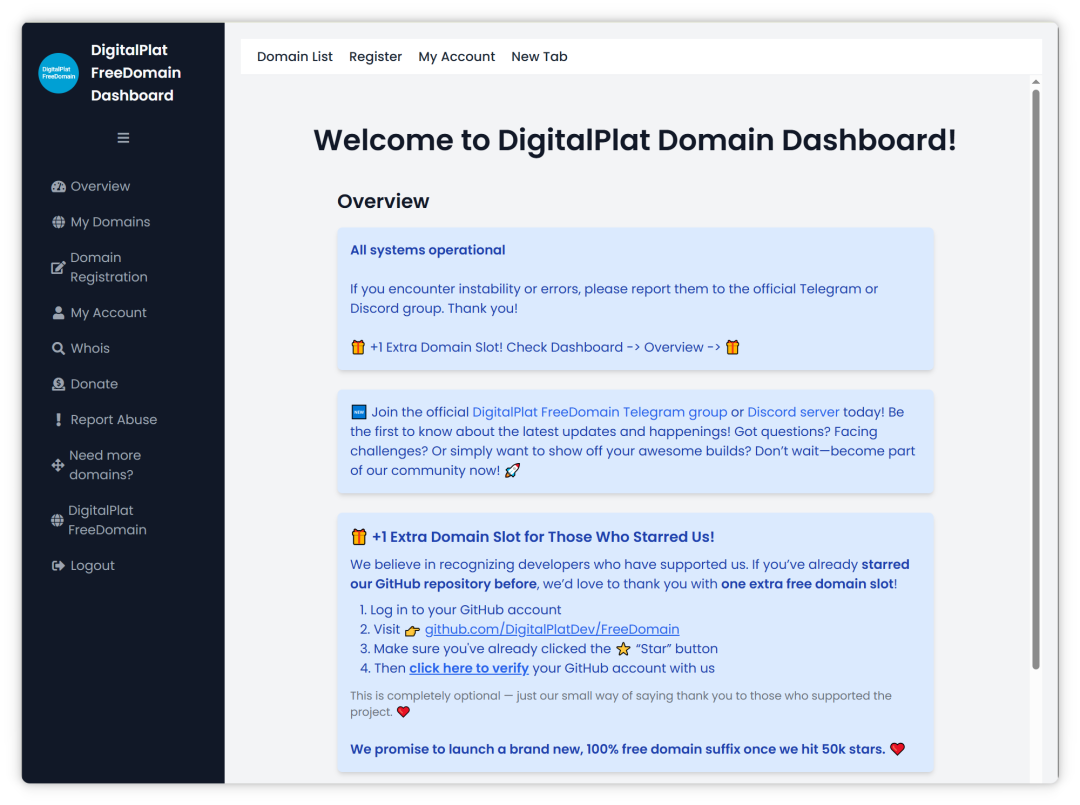Toggle the sidebar hamburger menu
The height and width of the screenshot is (805, 1080).
pyautogui.click(x=123, y=138)
